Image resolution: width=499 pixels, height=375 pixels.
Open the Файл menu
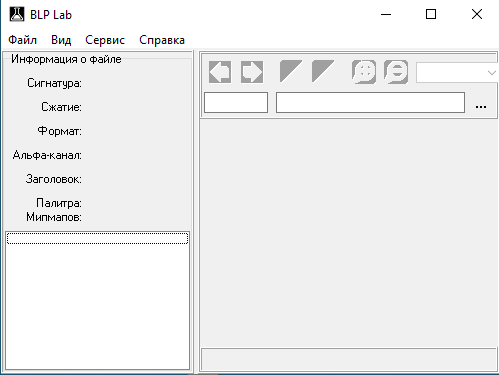pyautogui.click(x=22, y=40)
